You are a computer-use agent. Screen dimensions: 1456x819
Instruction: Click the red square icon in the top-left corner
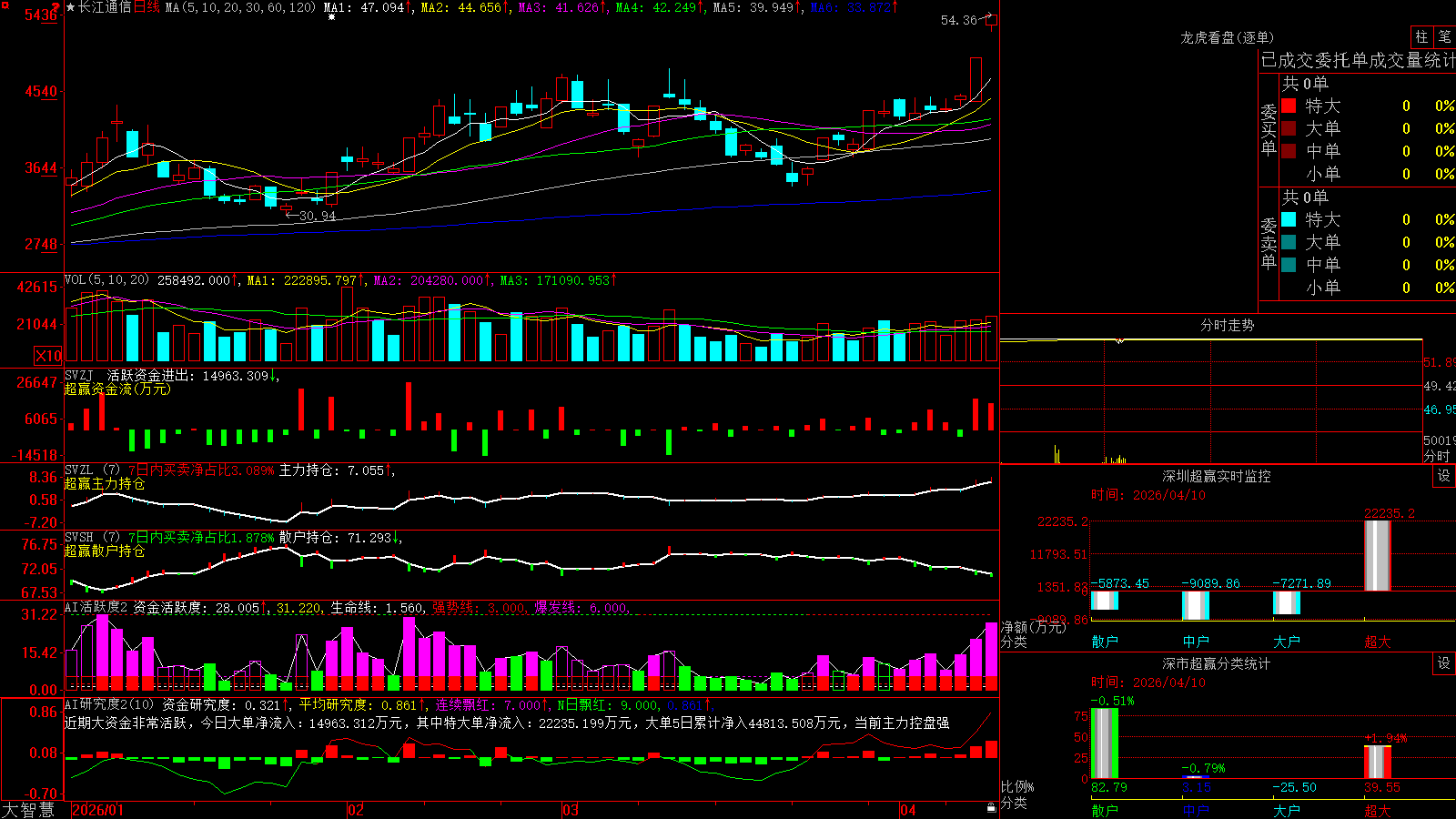tap(5, 5)
